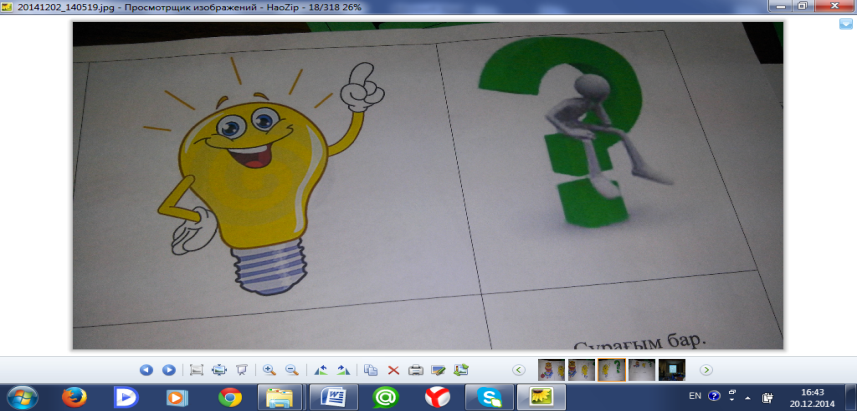This screenshot has height=411, width=857.
Task: Open the help tray icon
Action: pos(714,396)
